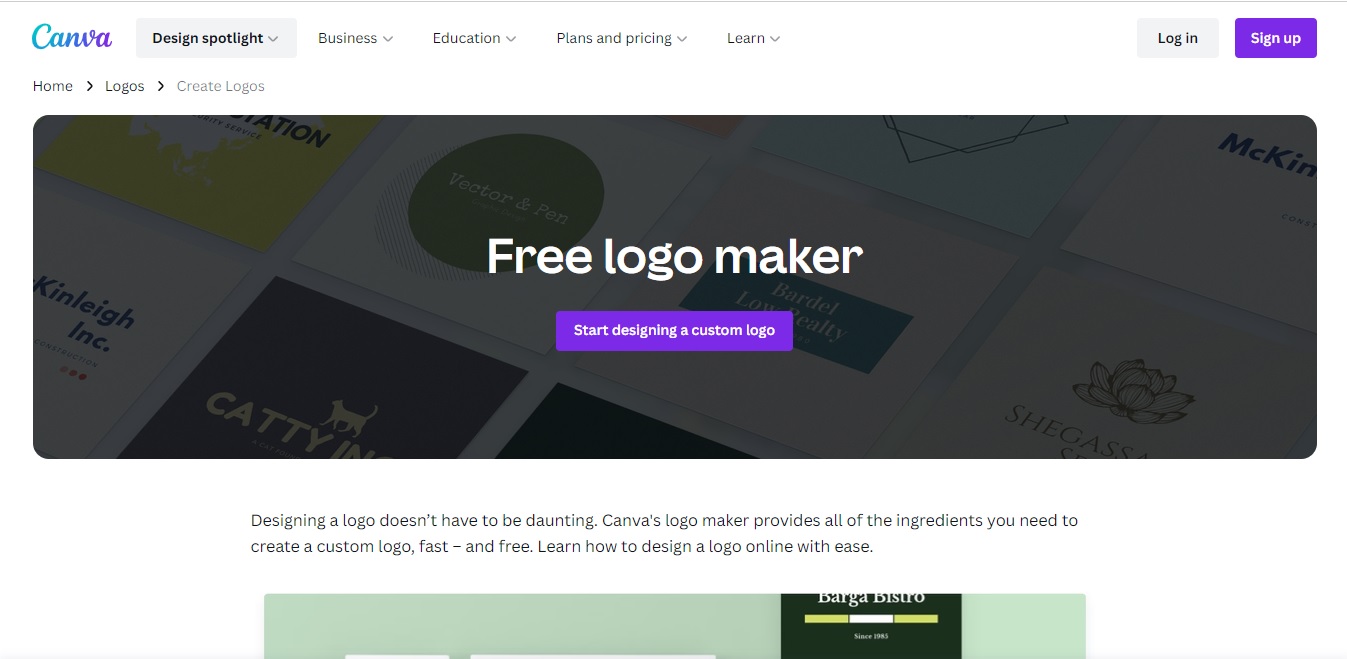Expand the Learn menu
1347x659 pixels.
(x=753, y=38)
